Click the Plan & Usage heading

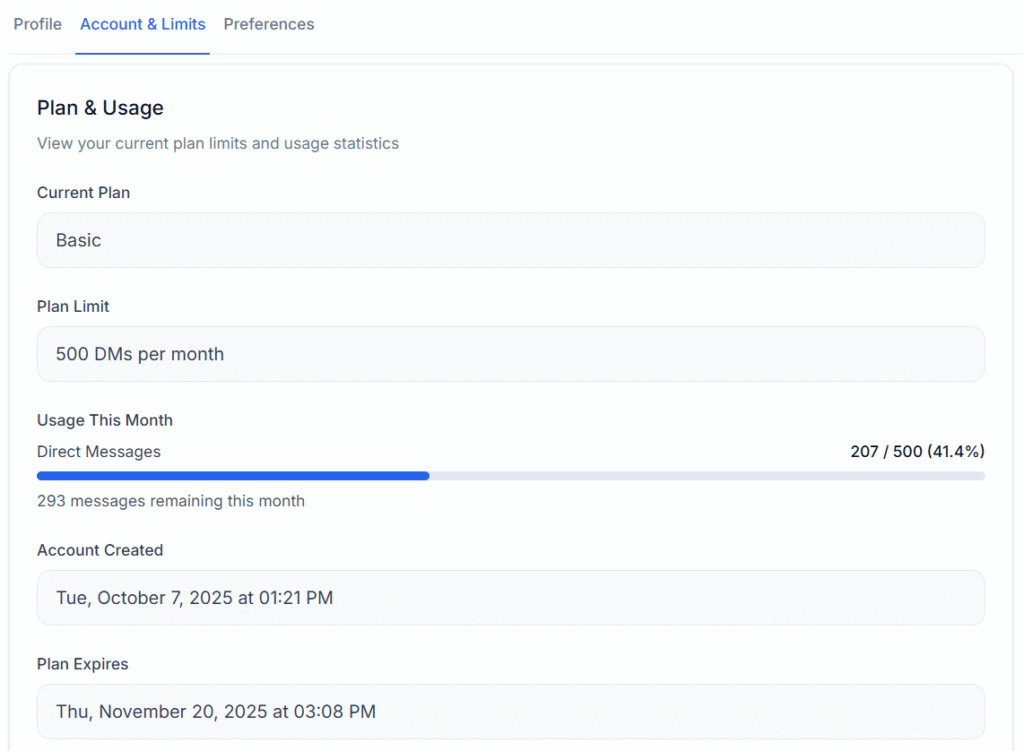click(100, 108)
